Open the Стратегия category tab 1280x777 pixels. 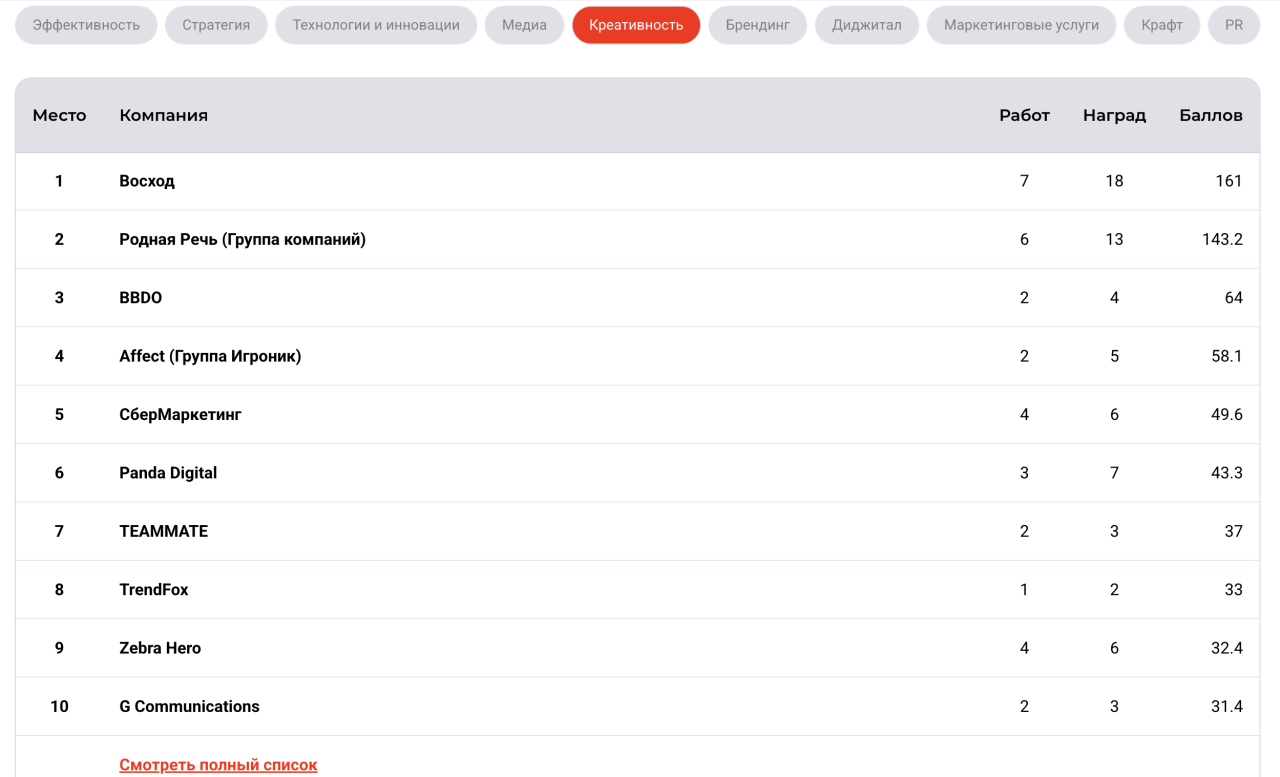tap(216, 25)
